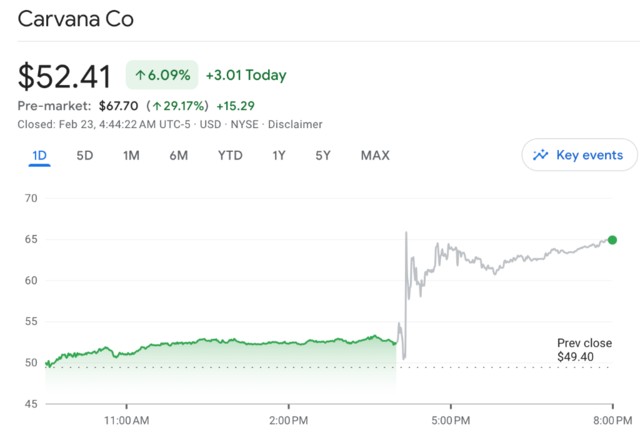640x435 pixels.
Task: Click the Prev close $49.40 label
Action: [584, 350]
